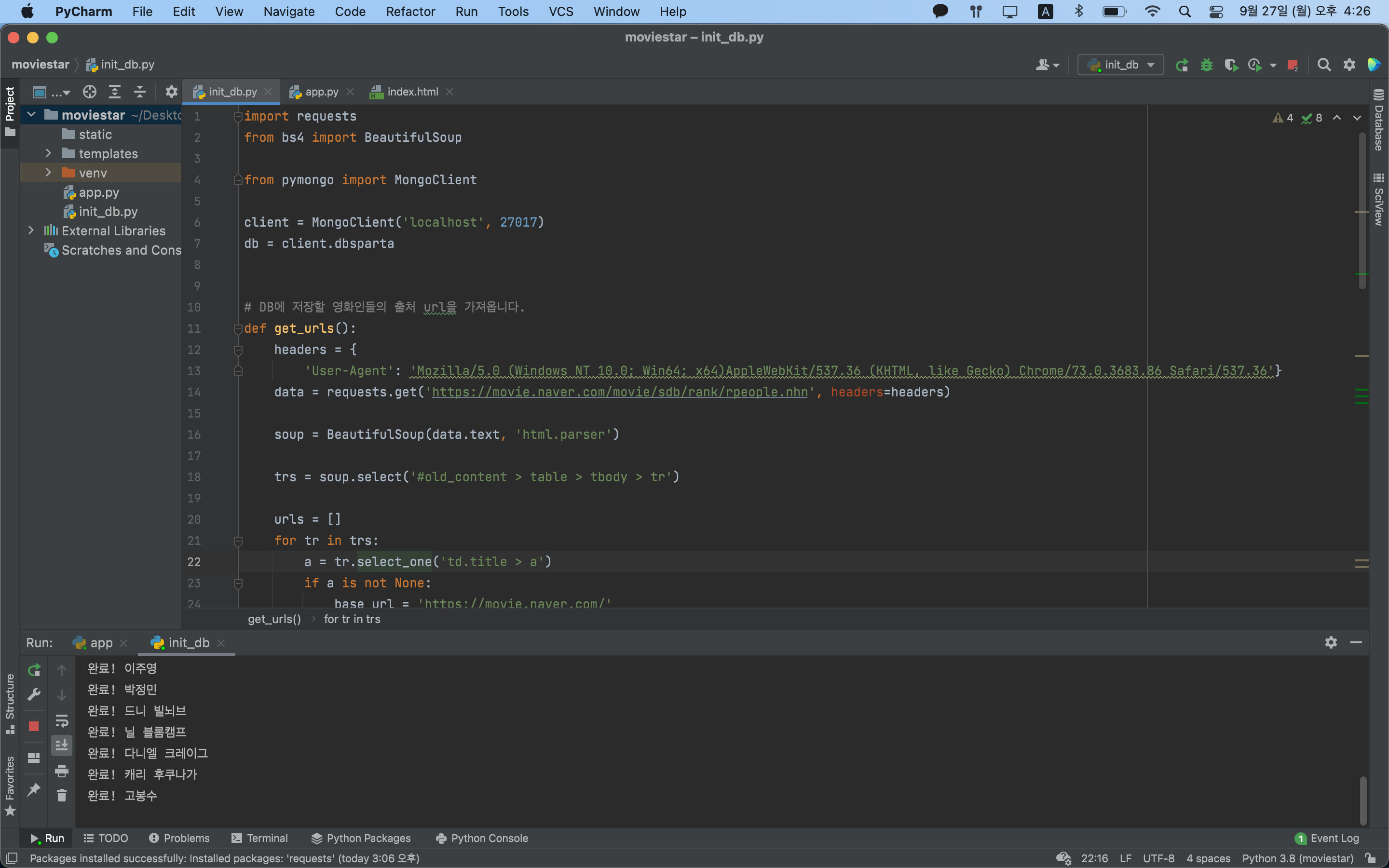Open the Python Console tool window

(x=481, y=838)
